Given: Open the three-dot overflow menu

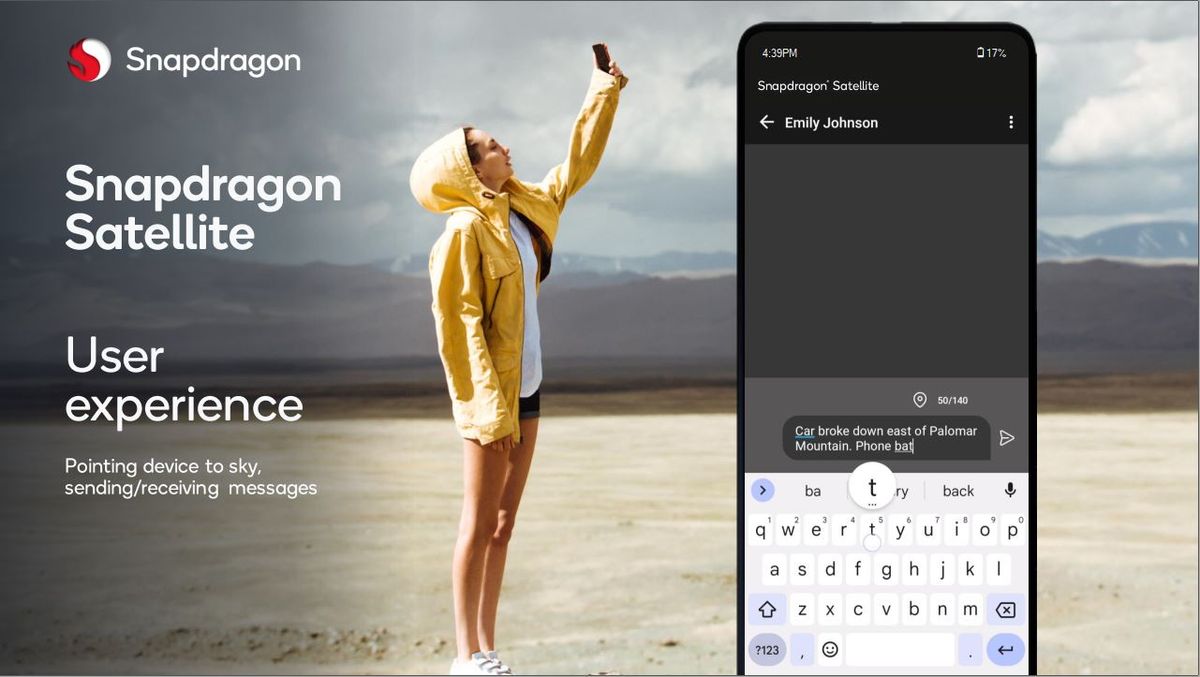Looking at the screenshot, I should pyautogui.click(x=1010, y=122).
